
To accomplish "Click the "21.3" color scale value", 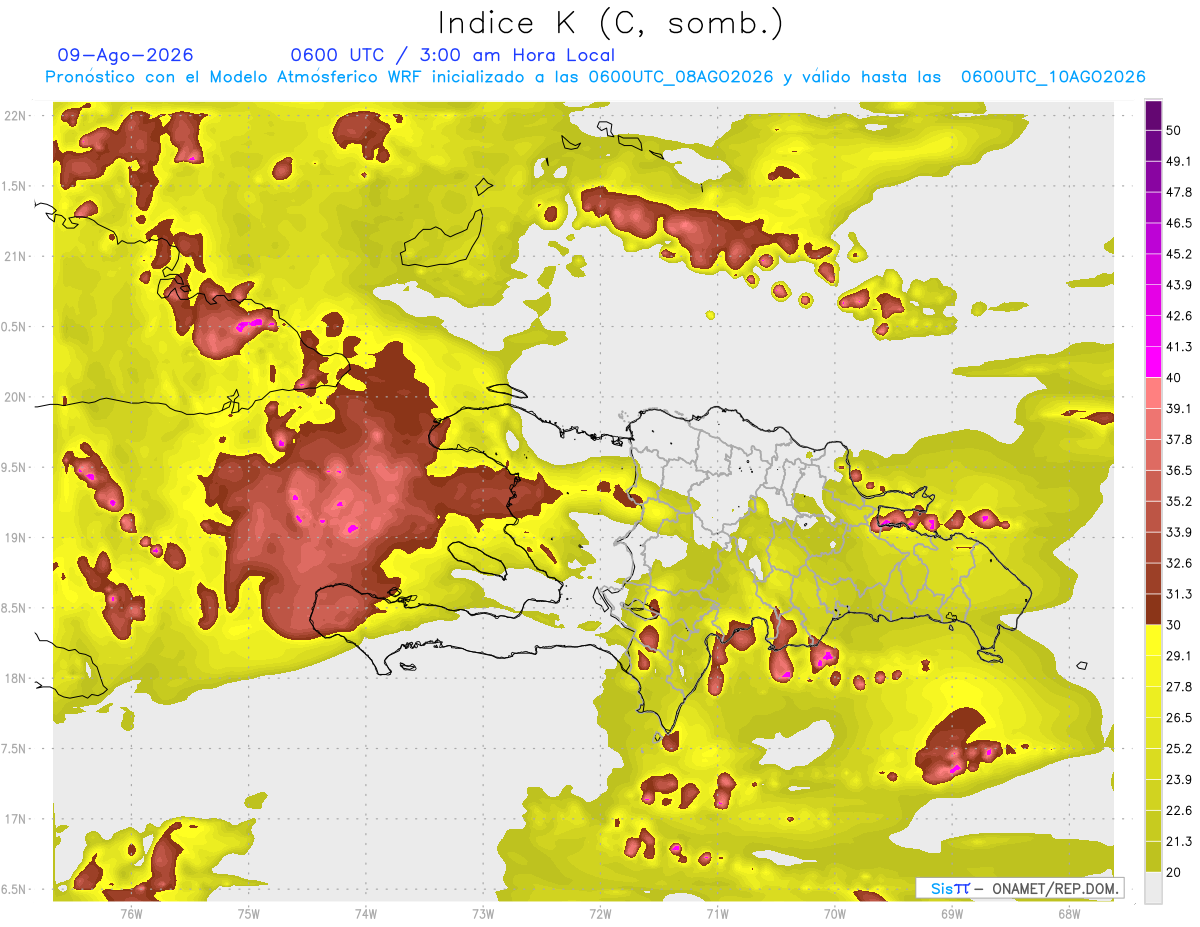I will [x=1179, y=841].
